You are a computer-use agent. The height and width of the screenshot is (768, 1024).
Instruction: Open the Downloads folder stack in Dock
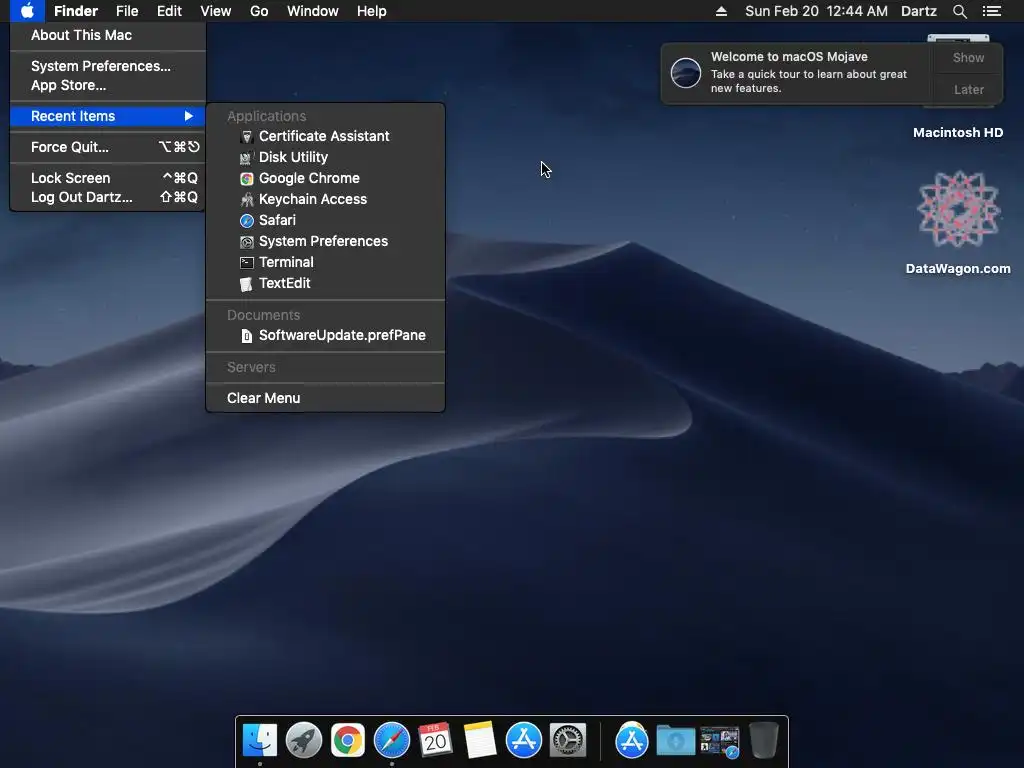pos(675,741)
